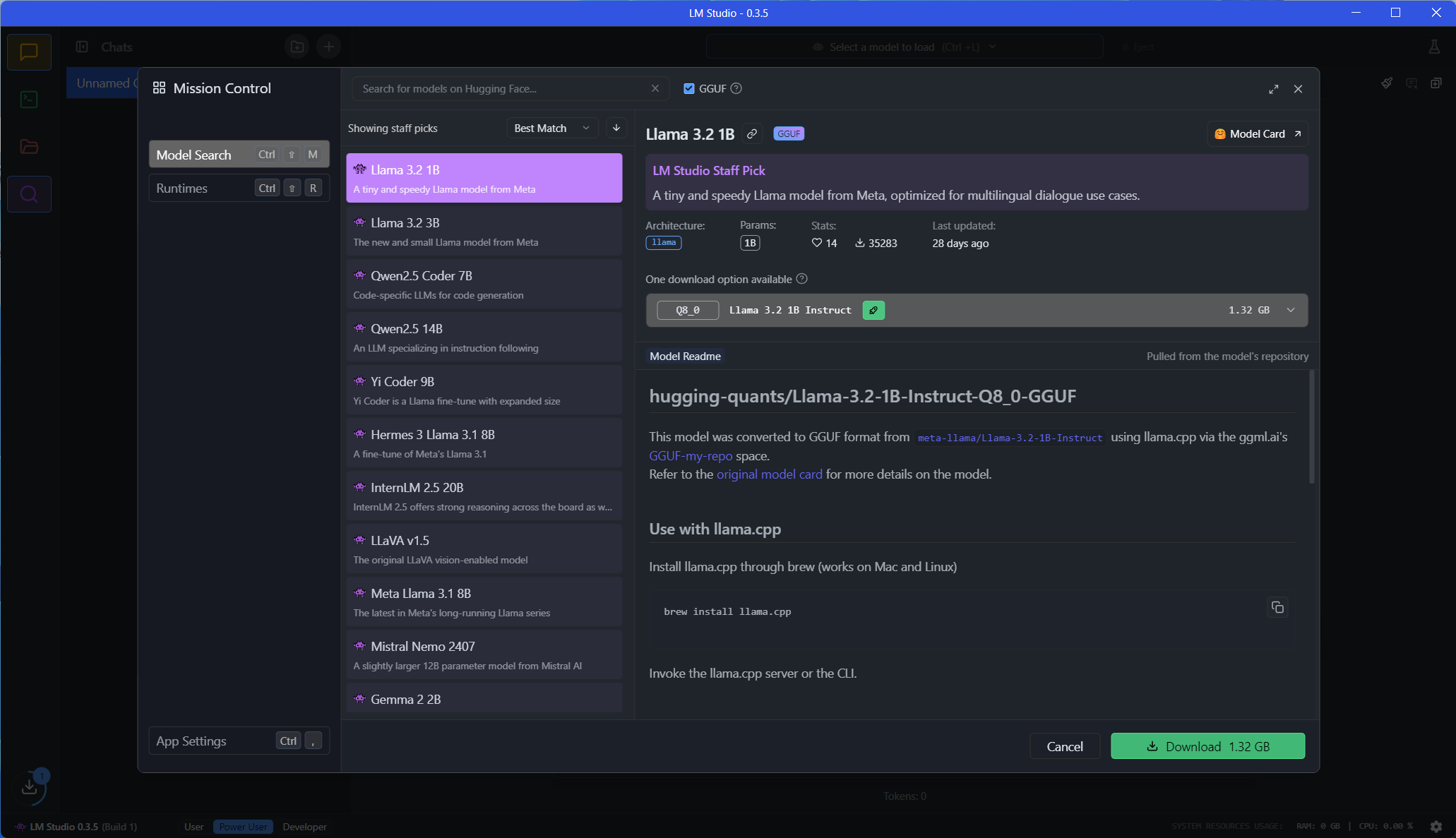Open the settings gear in status bar
Image resolution: width=1456 pixels, height=838 pixels.
pos(1436,826)
